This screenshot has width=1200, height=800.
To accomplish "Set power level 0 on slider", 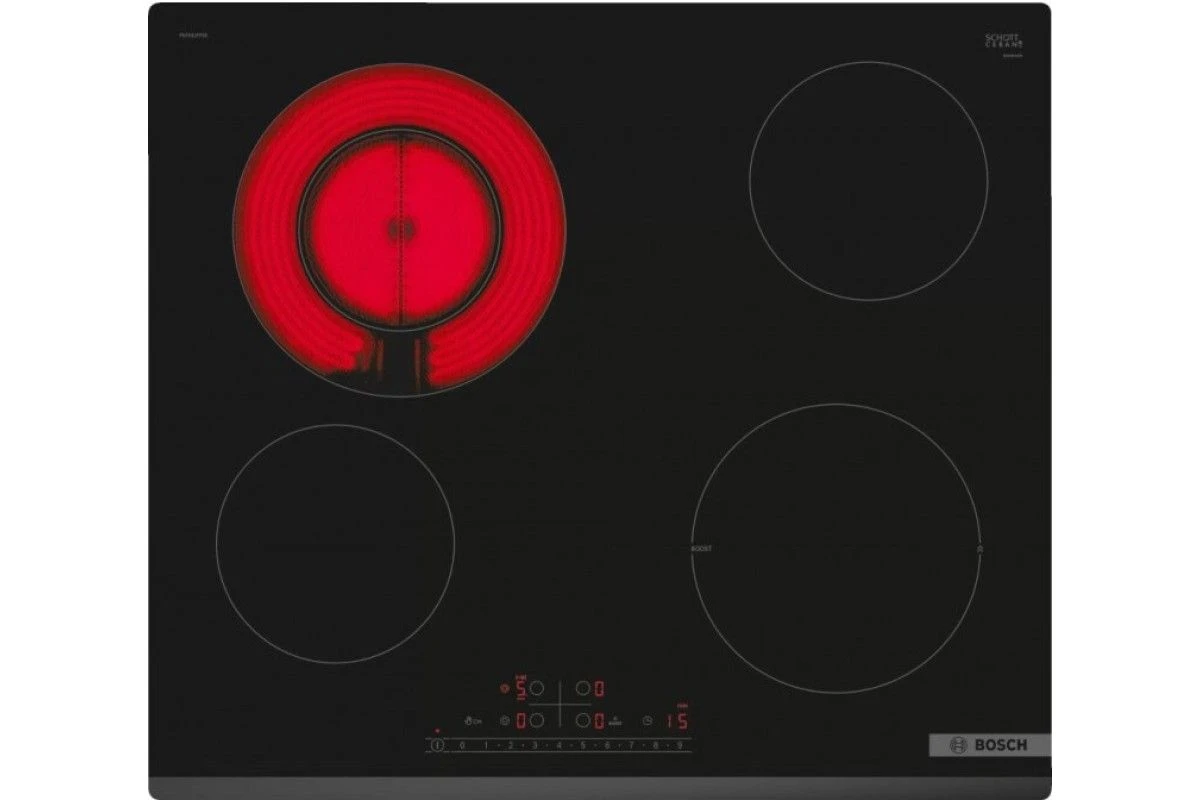I will (462, 745).
